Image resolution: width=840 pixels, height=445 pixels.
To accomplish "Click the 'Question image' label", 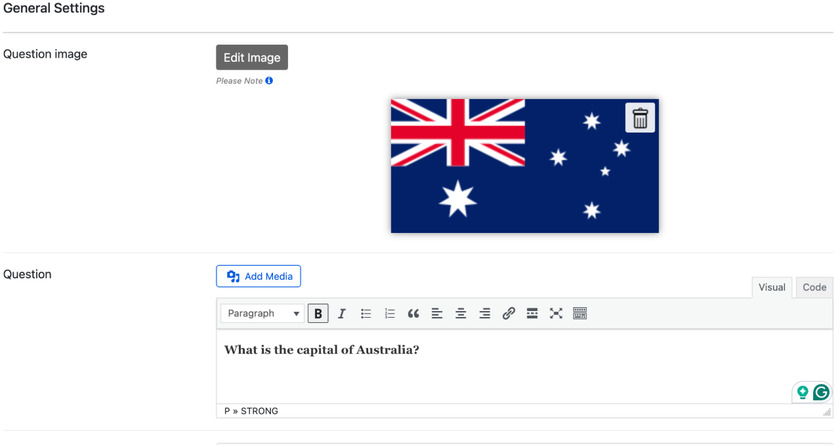I will coord(45,54).
